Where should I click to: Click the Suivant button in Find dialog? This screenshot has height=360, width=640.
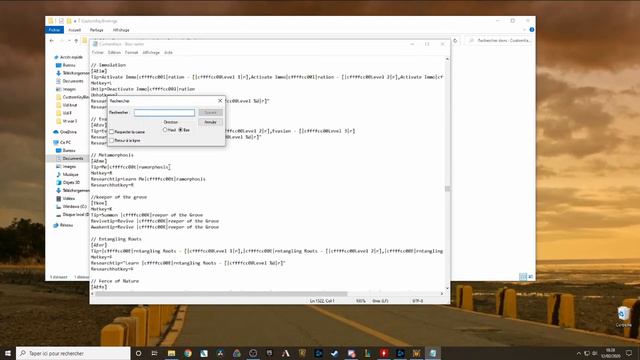(210, 112)
